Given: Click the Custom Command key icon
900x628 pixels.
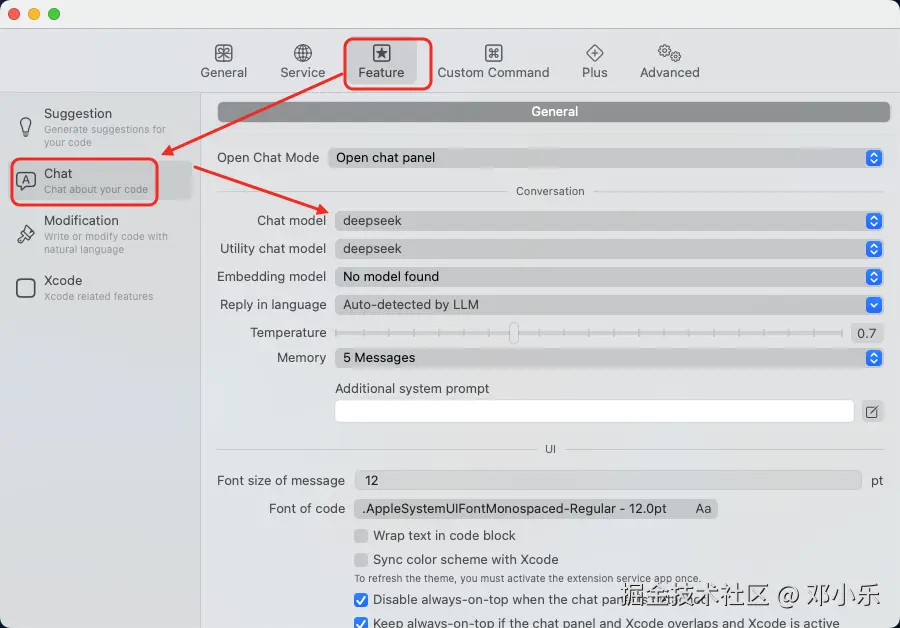Looking at the screenshot, I should point(493,53).
